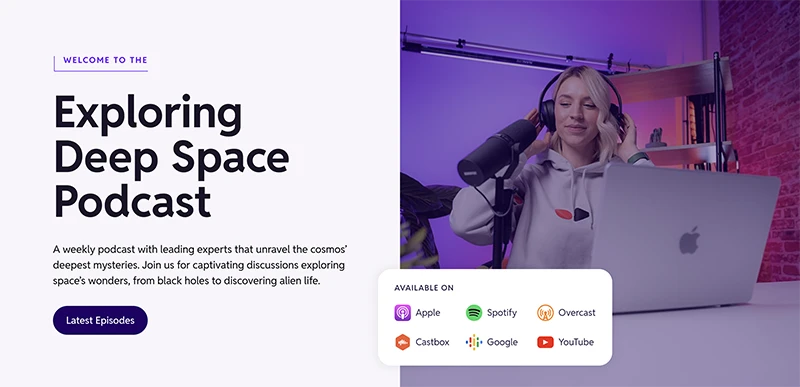Click the Overcast logo icon
Image resolution: width=800 pixels, height=387 pixels.
[x=545, y=313]
